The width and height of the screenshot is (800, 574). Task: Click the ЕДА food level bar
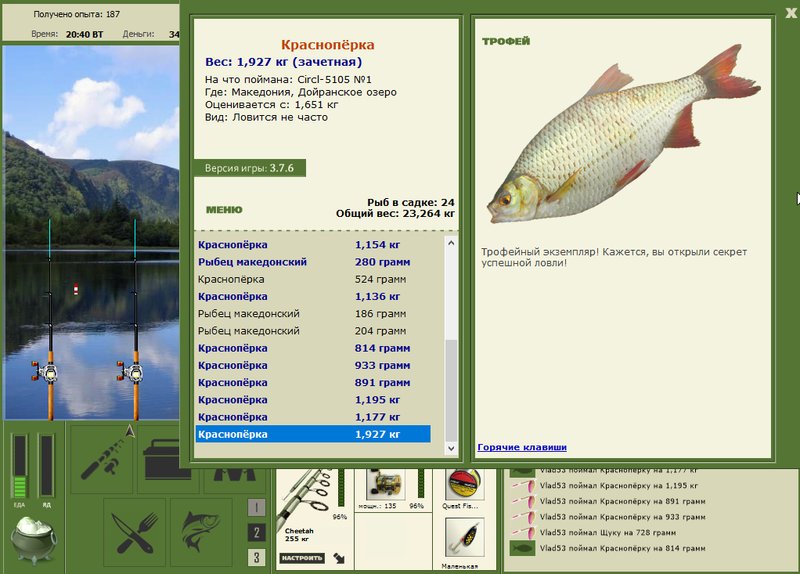[19, 466]
